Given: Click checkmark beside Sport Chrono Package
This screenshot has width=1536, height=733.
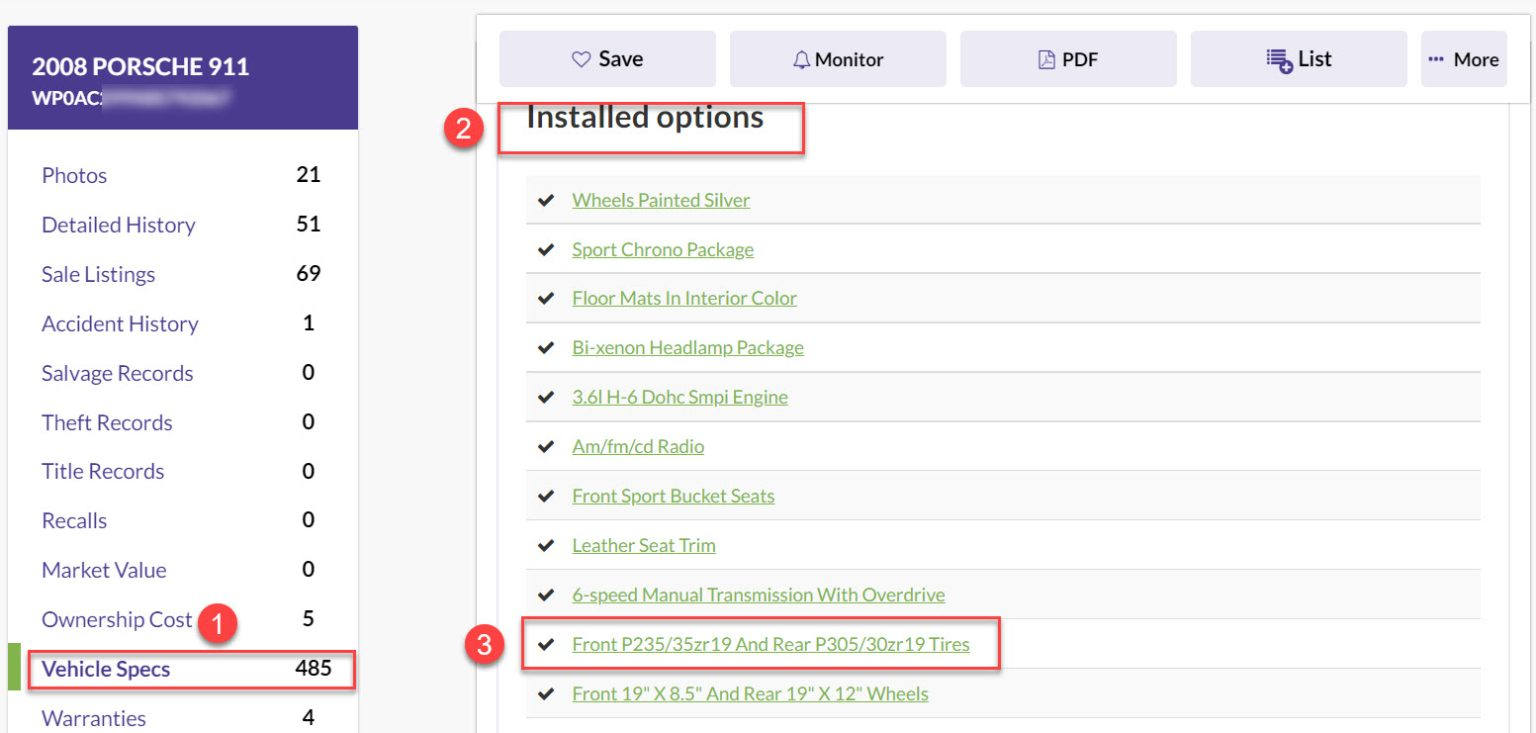Looking at the screenshot, I should click(x=546, y=249).
